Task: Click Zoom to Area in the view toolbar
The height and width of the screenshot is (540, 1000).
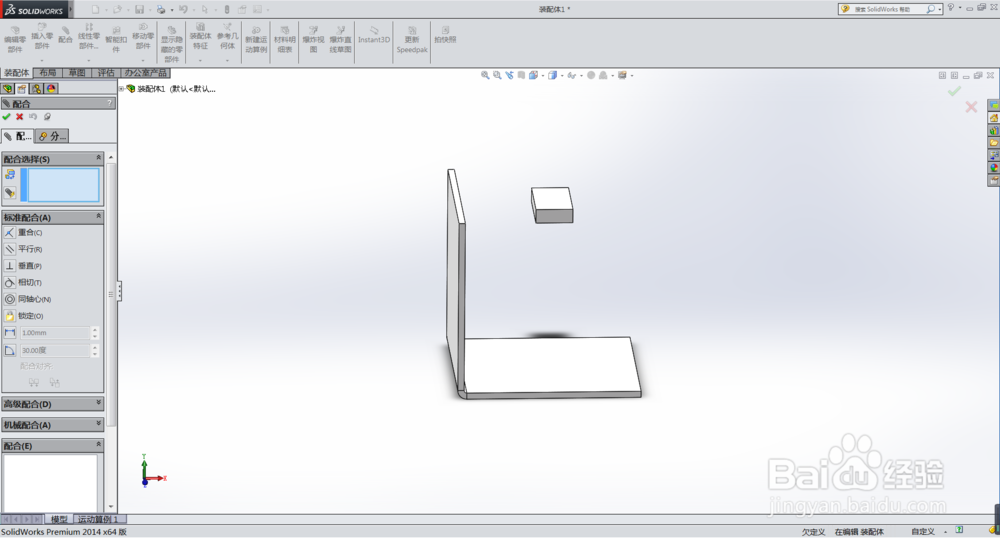Action: 497,75
